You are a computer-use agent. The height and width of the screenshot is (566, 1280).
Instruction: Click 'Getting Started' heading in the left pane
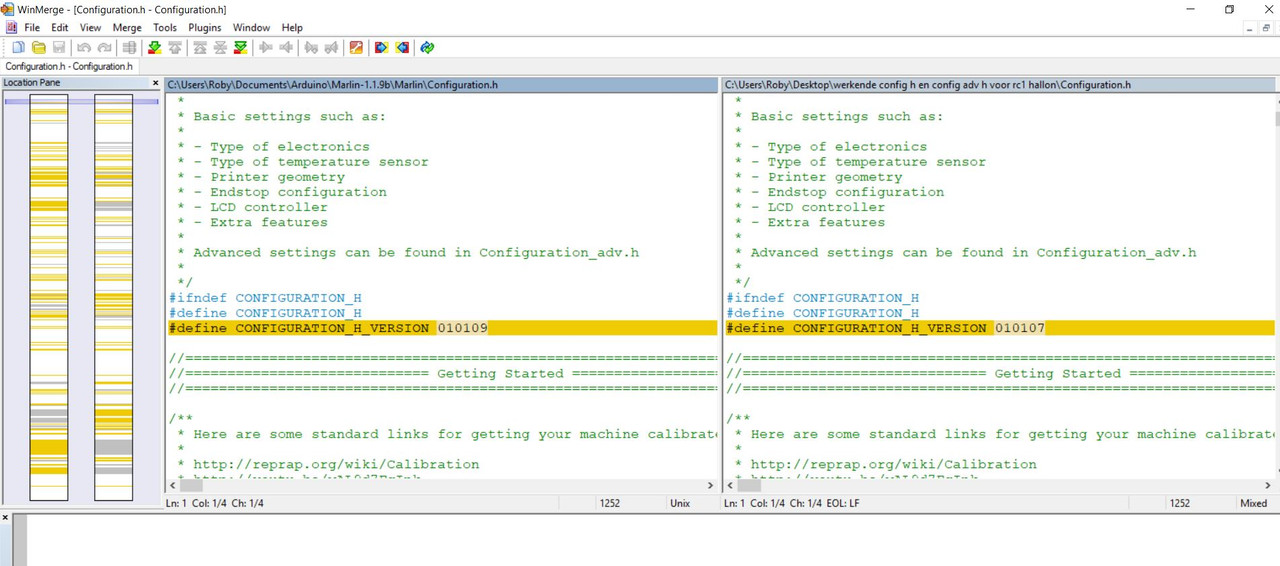[500, 374]
